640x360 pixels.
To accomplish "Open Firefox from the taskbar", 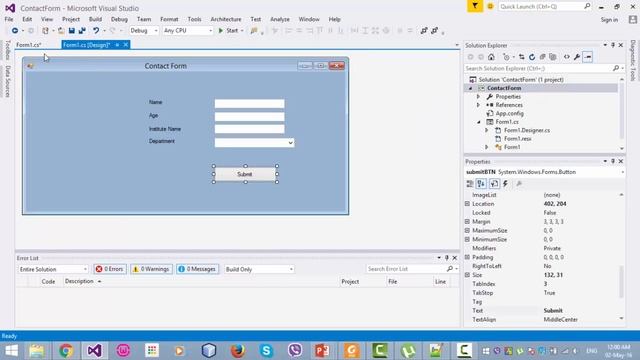I will tap(238, 351).
